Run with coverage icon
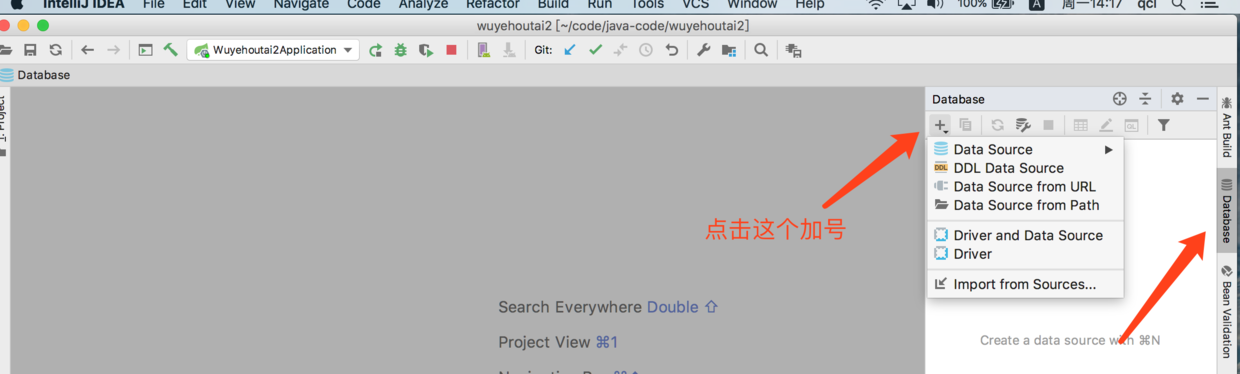The width and height of the screenshot is (1240, 374). pyautogui.click(x=426, y=50)
